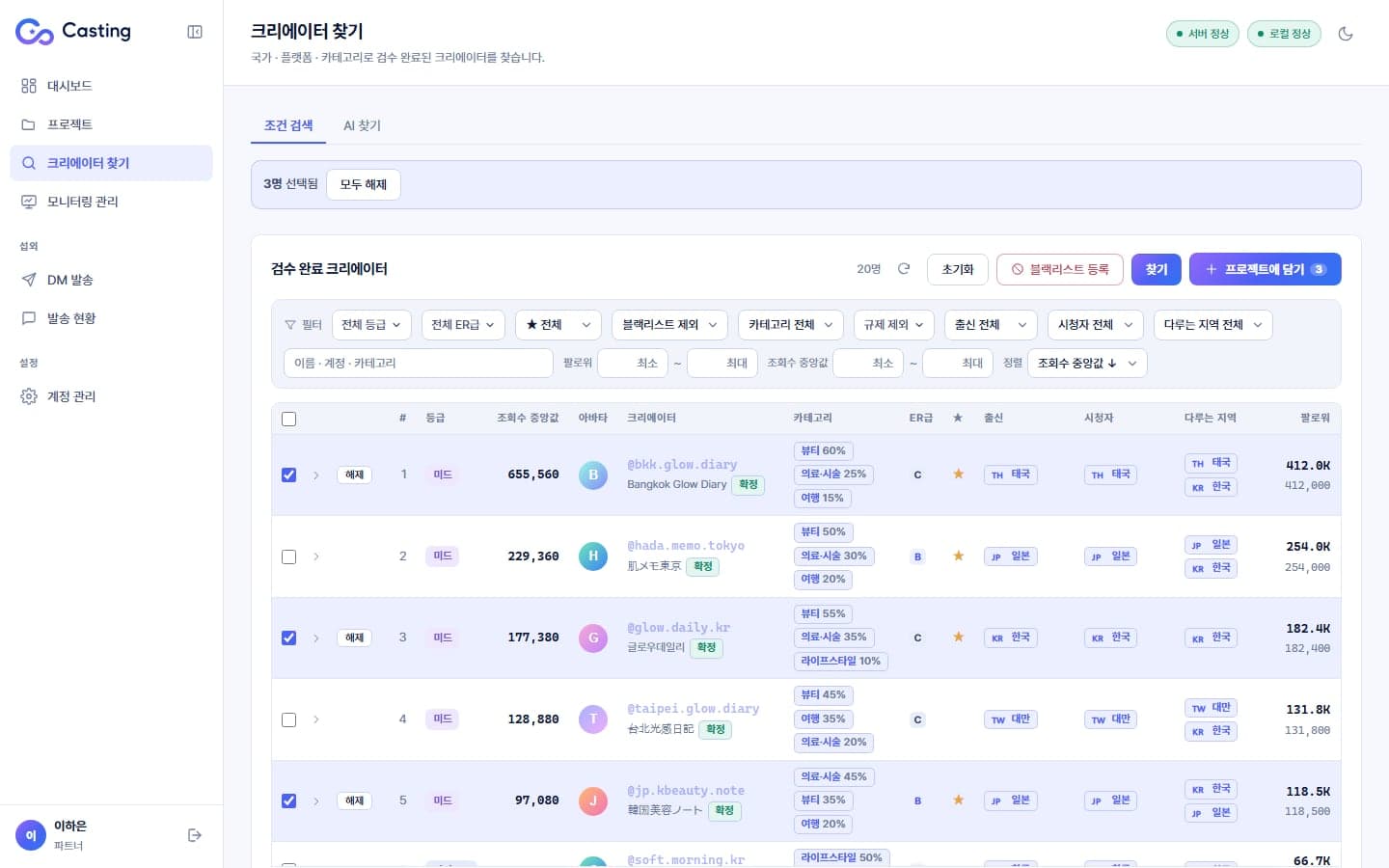Click avatar T of @taipei.glow.diary
This screenshot has height=868, width=1389.
click(x=593, y=719)
